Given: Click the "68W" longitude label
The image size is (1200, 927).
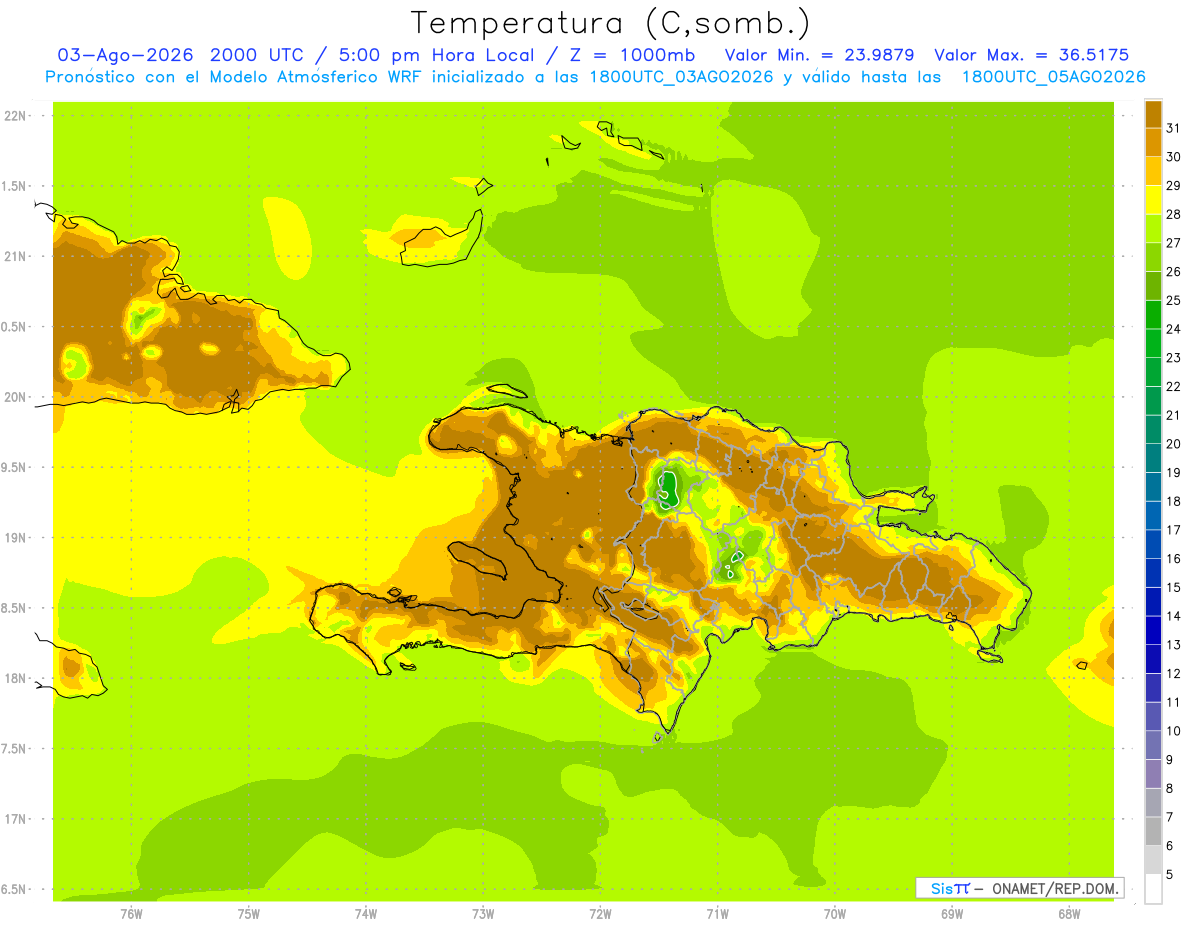Looking at the screenshot, I should pos(1069,913).
